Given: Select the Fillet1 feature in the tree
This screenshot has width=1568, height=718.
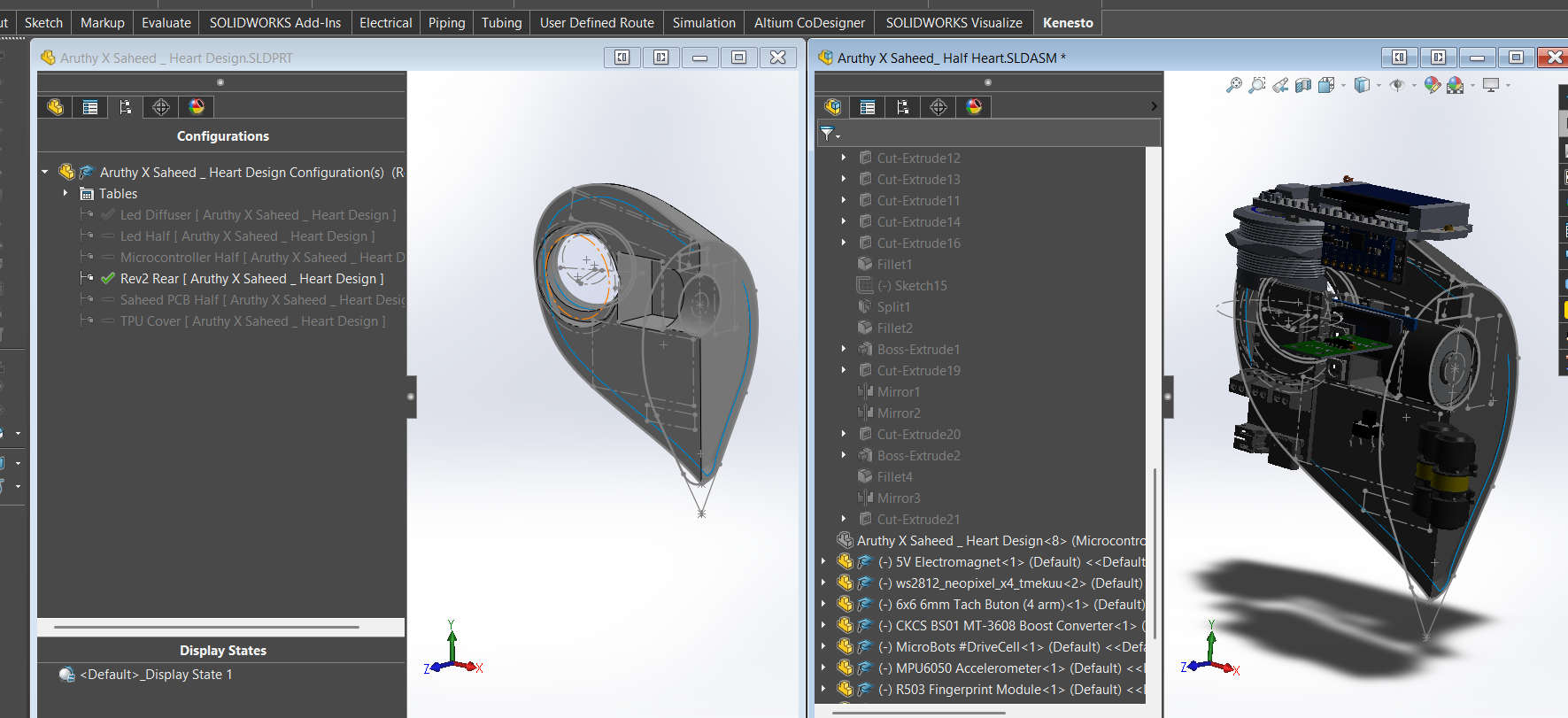Looking at the screenshot, I should [x=894, y=265].
